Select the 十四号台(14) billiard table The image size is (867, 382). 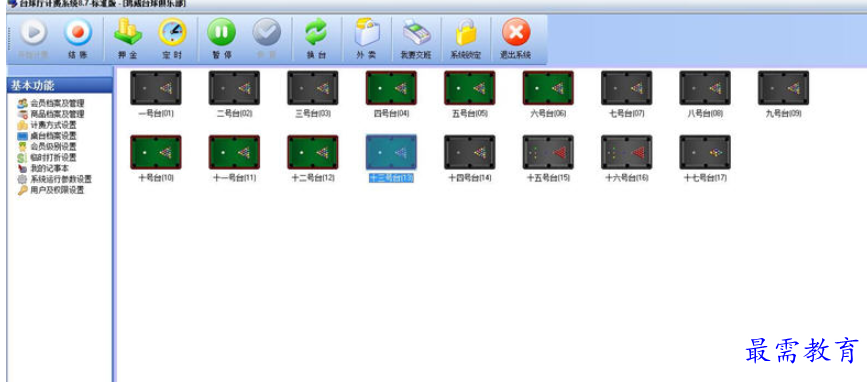(469, 152)
